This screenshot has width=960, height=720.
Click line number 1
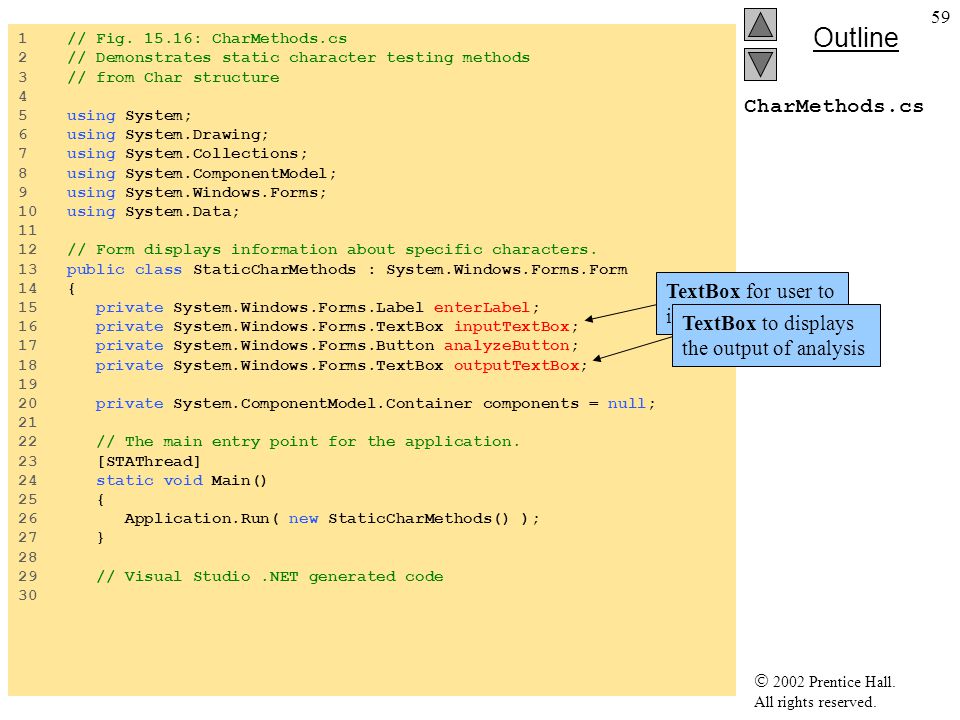pyautogui.click(x=23, y=39)
